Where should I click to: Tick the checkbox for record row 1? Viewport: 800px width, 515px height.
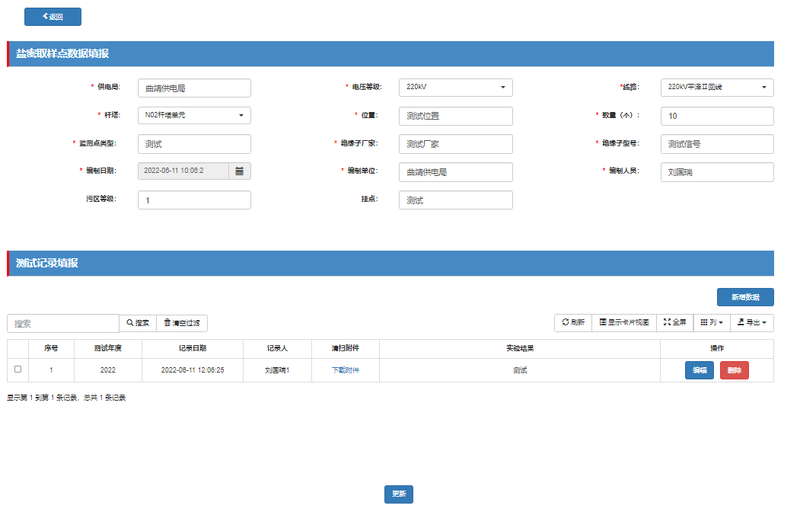18,369
